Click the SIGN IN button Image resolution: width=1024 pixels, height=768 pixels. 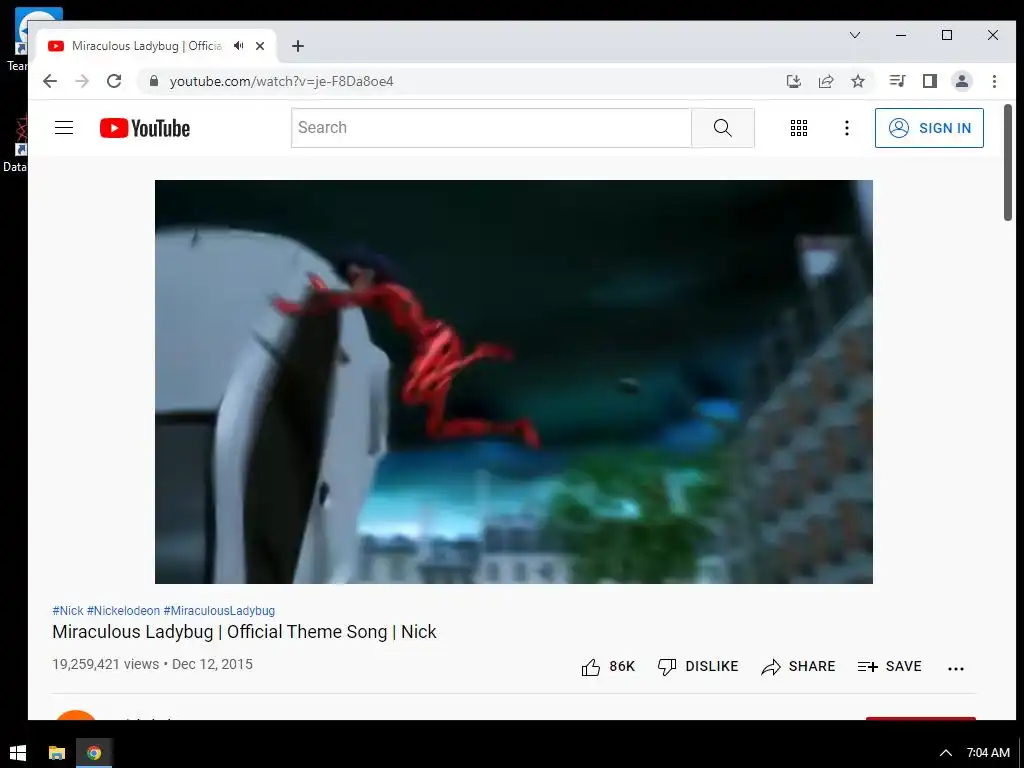[929, 128]
